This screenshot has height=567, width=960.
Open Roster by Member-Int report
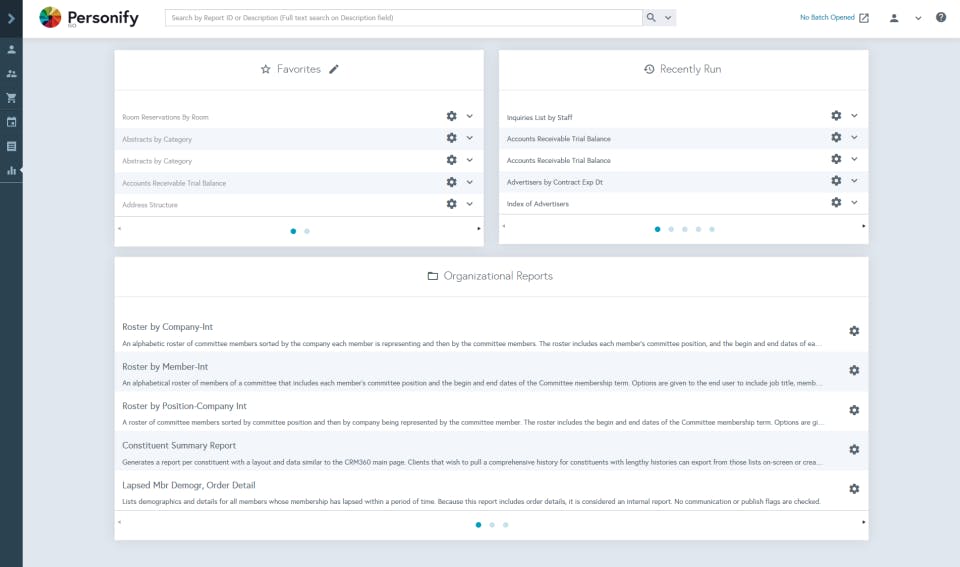pos(165,367)
